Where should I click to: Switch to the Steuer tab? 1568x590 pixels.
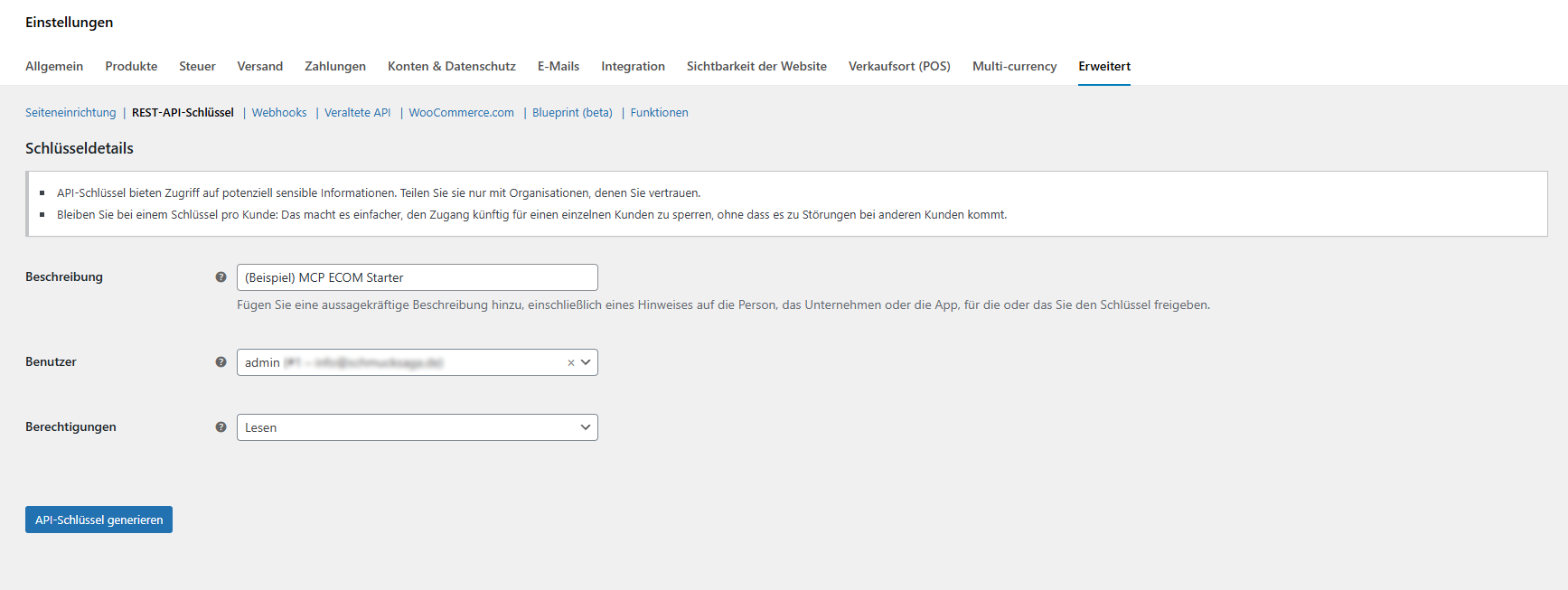coord(197,66)
